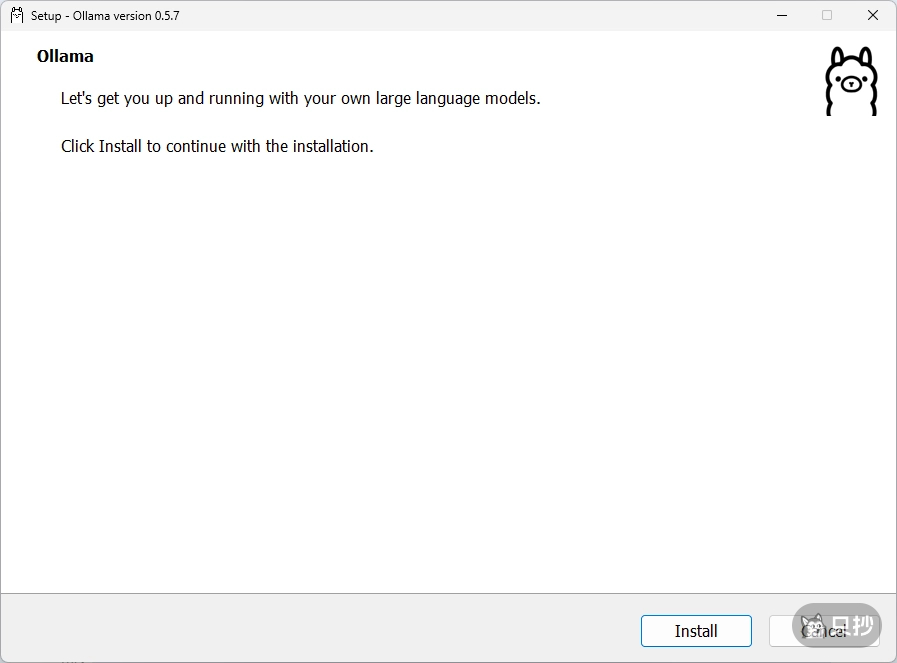Screen dimensions: 897x663
Task: Minimize the Ollama Setup window
Action: click(781, 15)
